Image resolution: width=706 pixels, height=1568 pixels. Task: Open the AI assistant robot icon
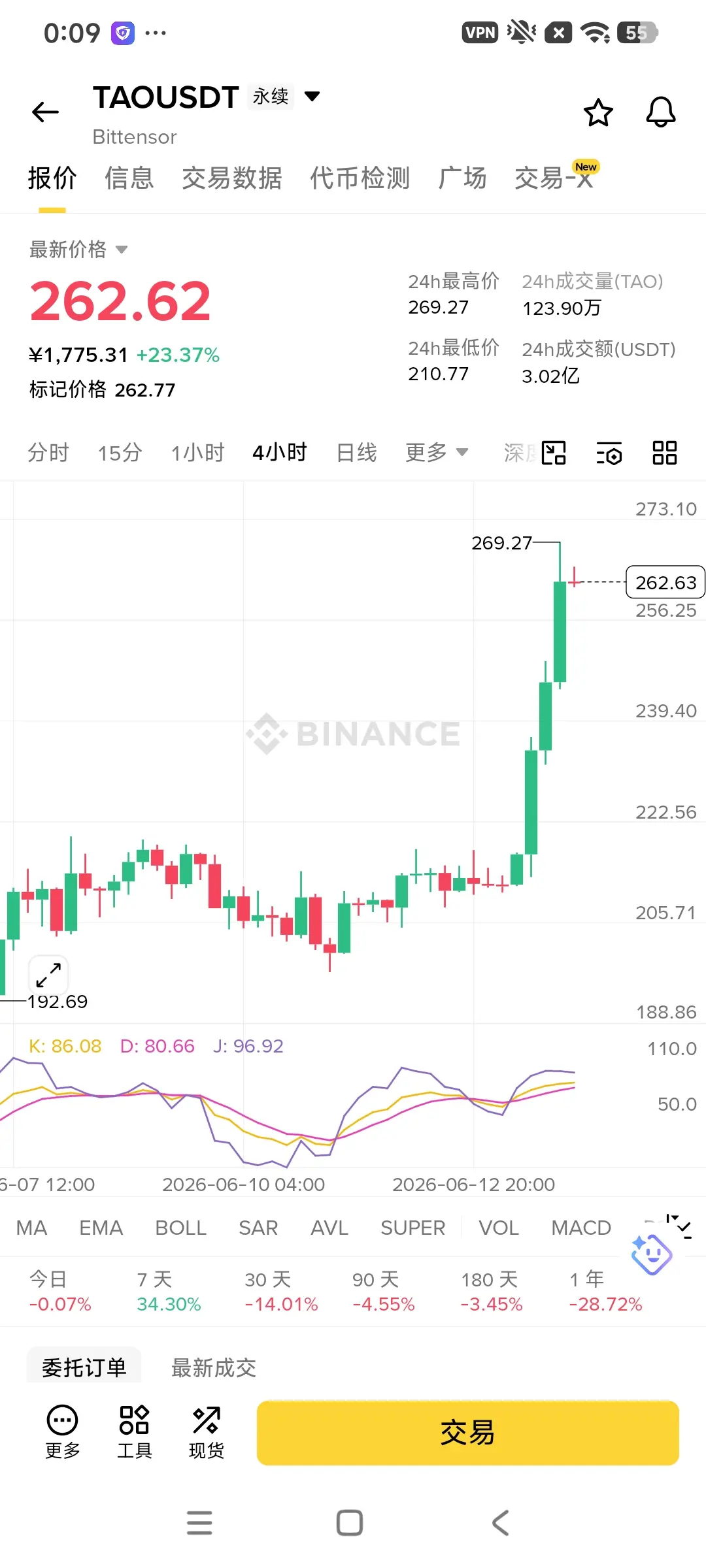pos(651,1254)
